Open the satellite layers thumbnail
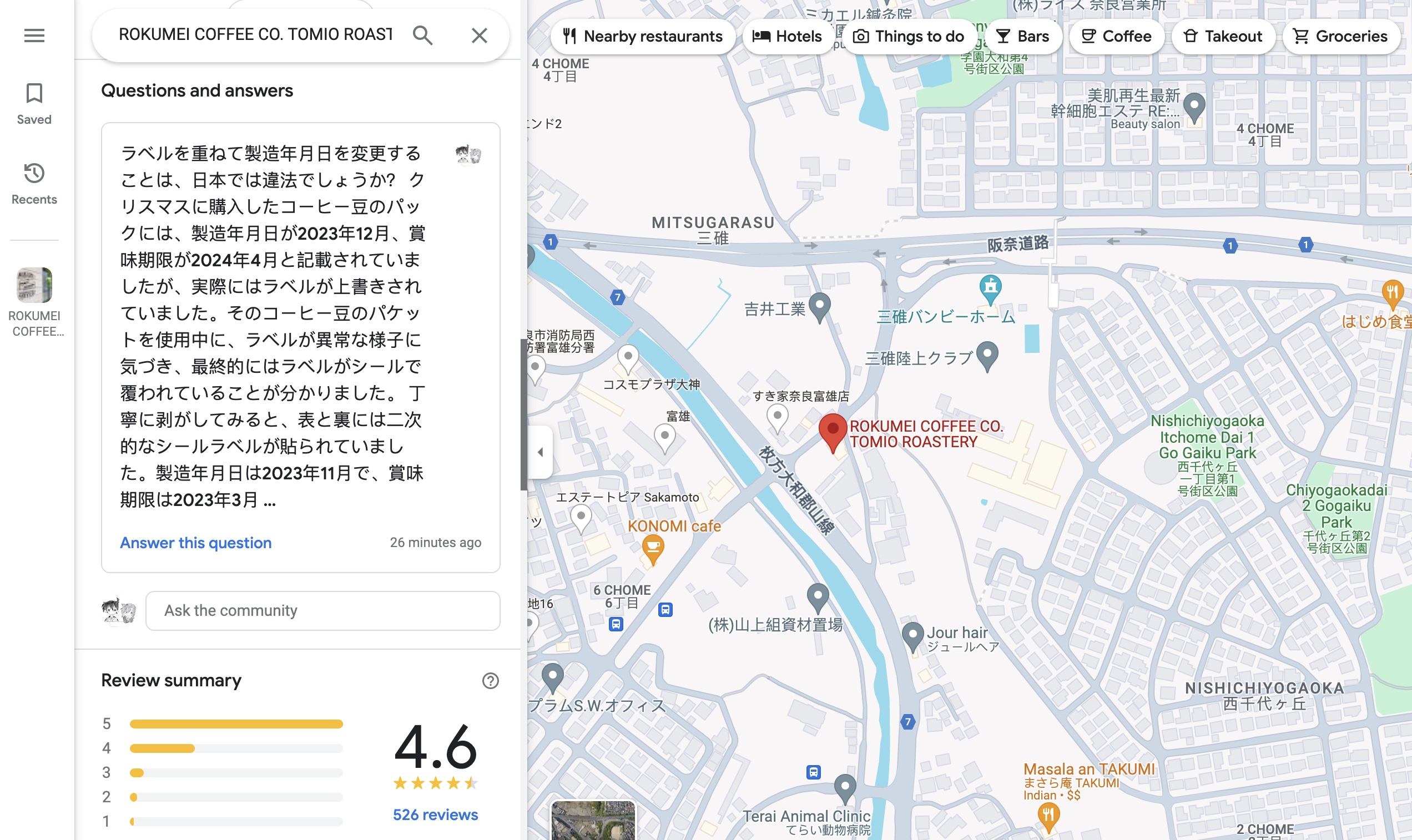Screen dimensions: 1412x840 click(x=593, y=820)
